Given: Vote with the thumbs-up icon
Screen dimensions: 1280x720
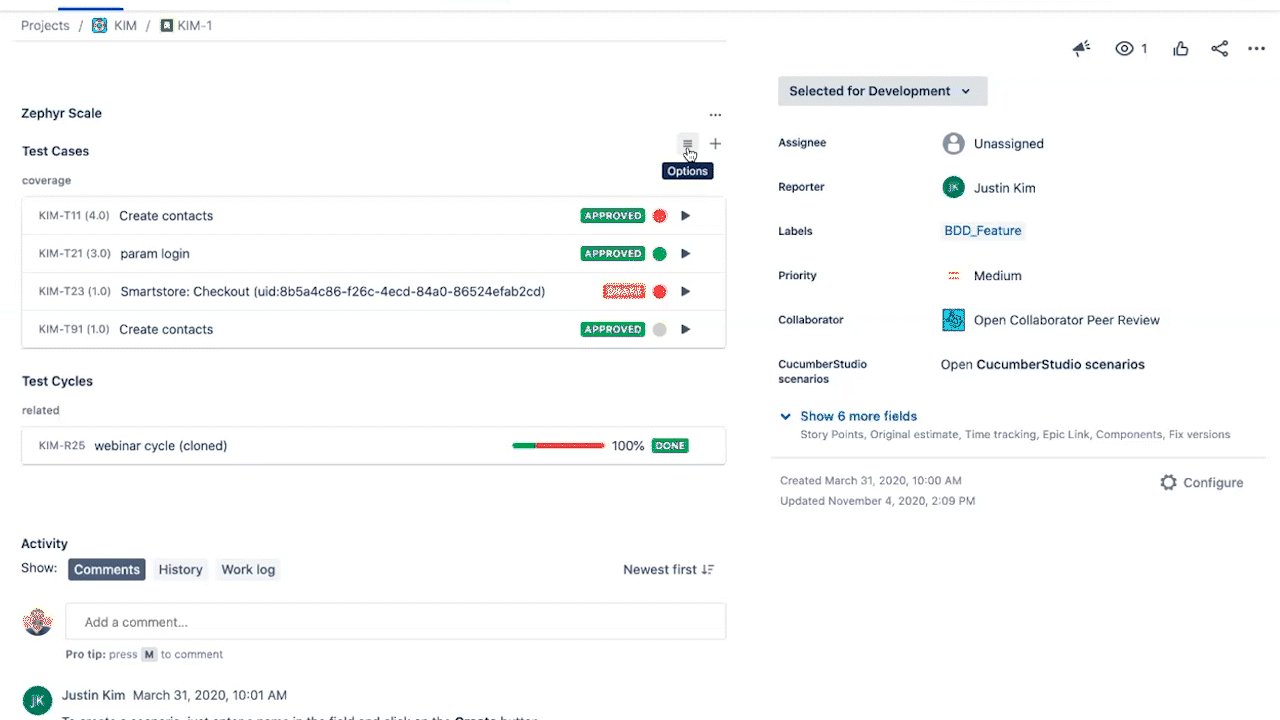Looking at the screenshot, I should 1181,48.
